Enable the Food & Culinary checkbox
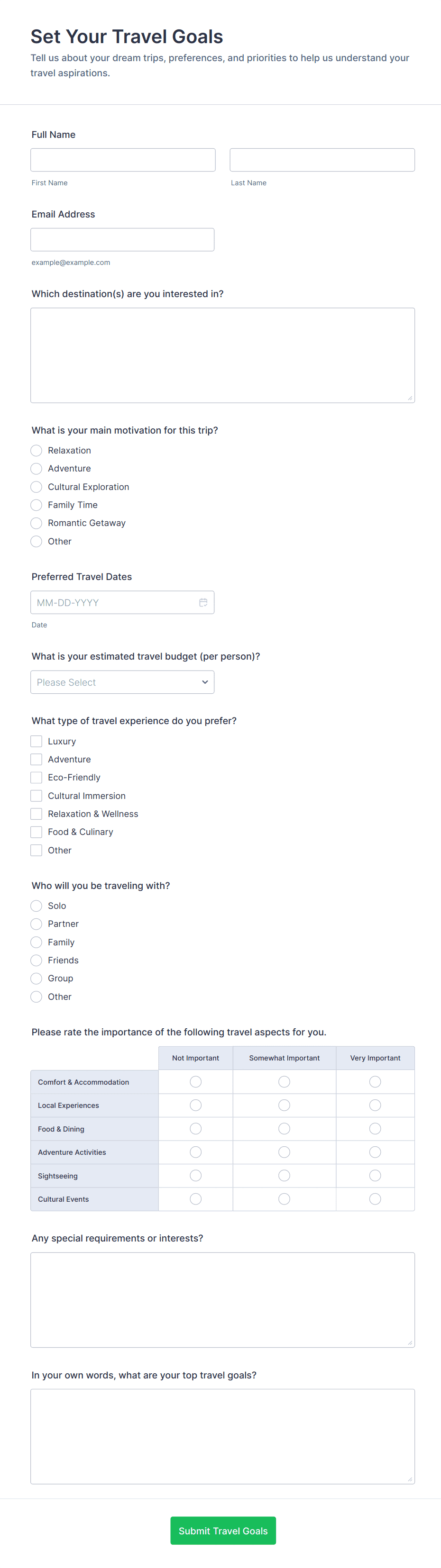Image resolution: width=441 pixels, height=1568 pixels. (x=37, y=832)
